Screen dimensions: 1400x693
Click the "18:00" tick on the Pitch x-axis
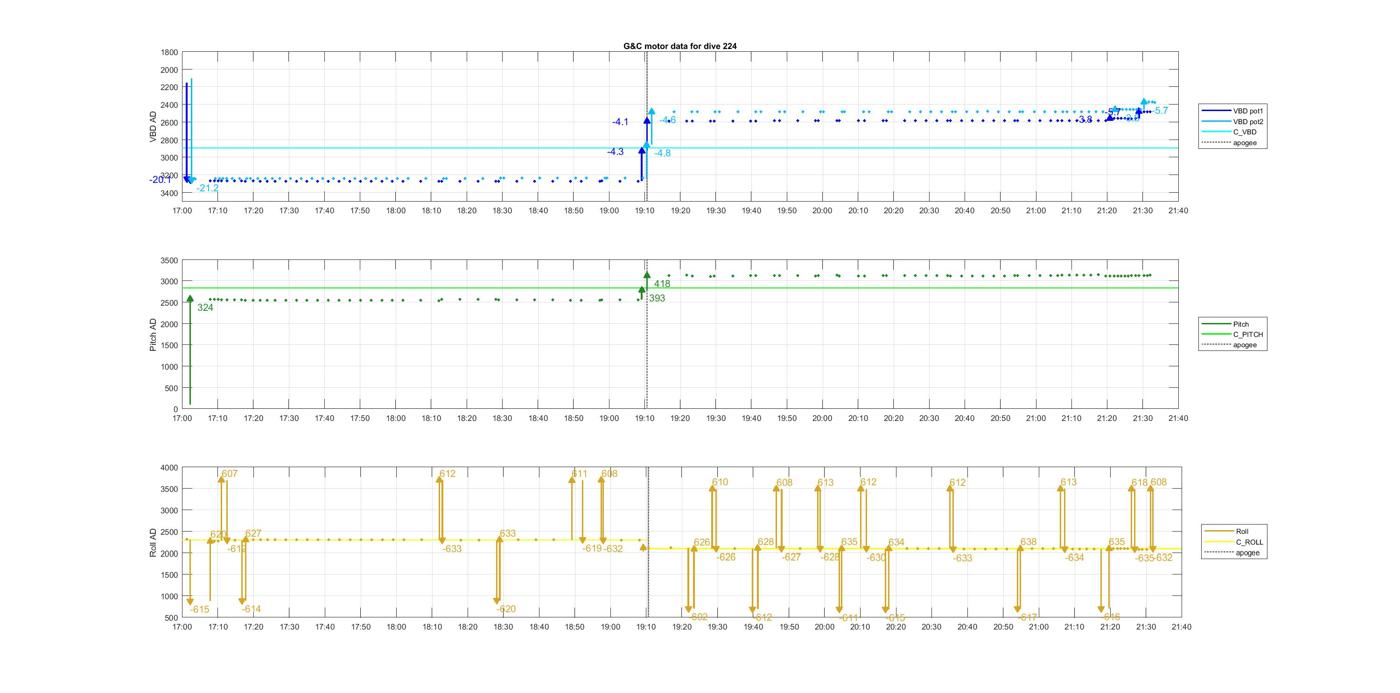pyautogui.click(x=396, y=419)
